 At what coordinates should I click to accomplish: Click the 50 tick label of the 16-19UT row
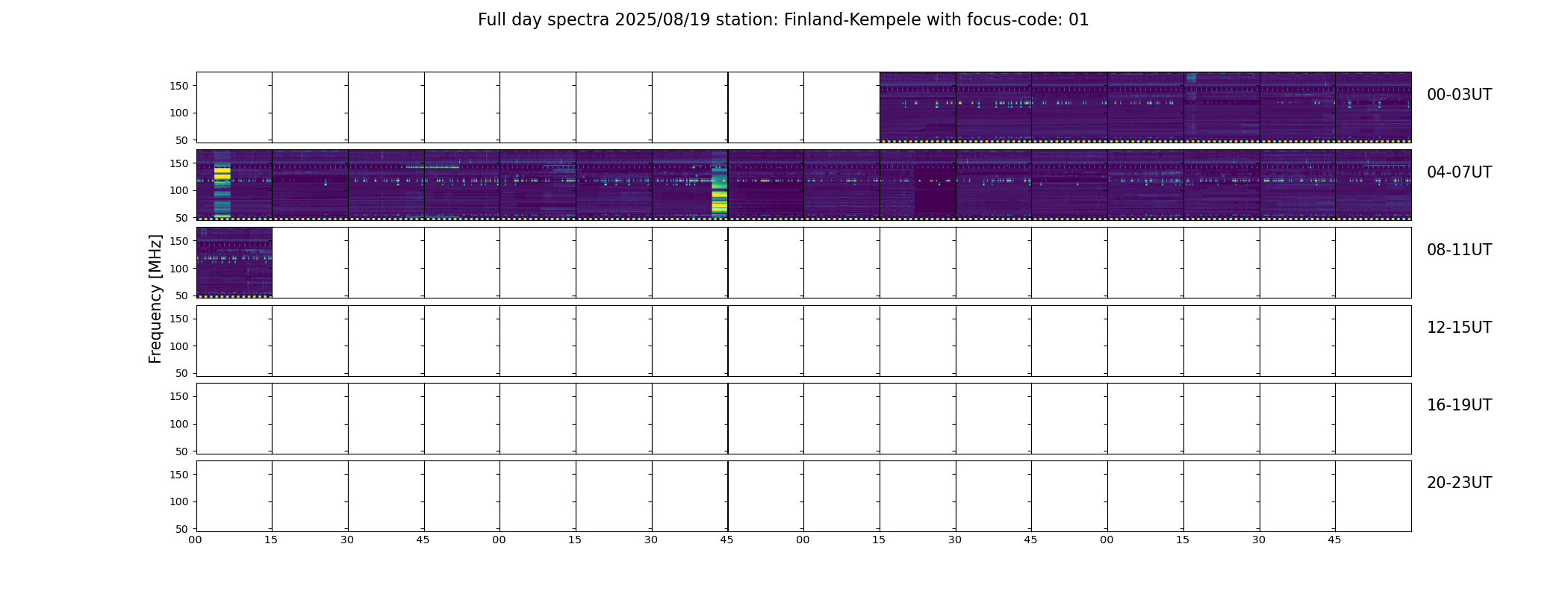point(182,451)
